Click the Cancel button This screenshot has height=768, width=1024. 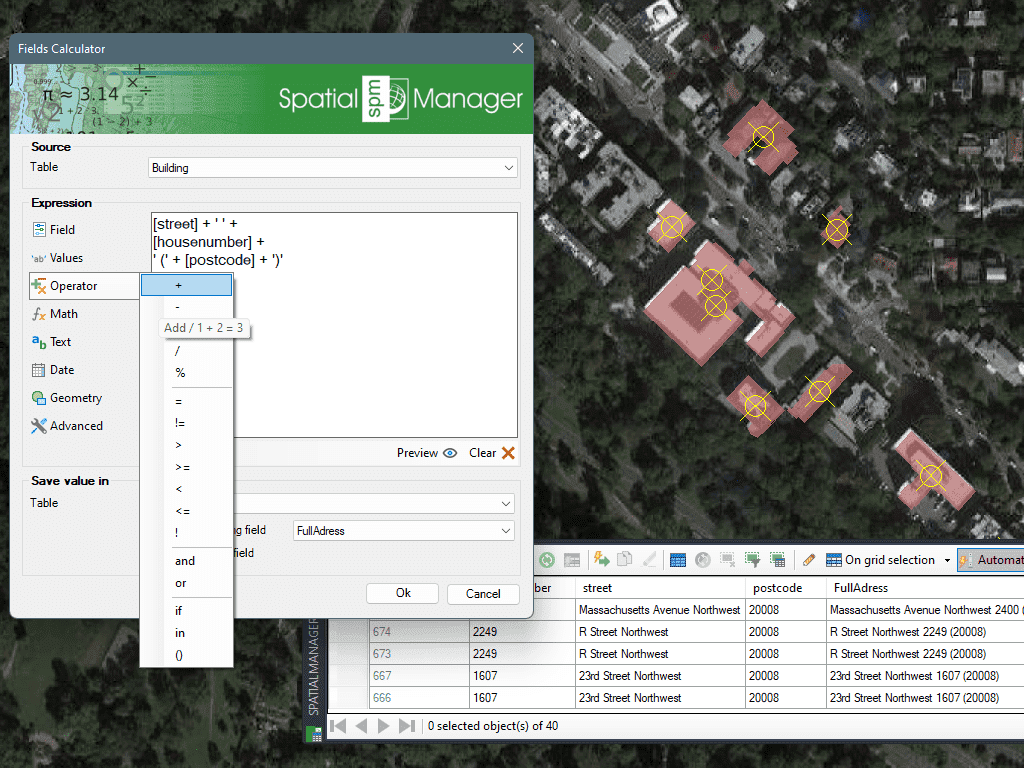click(x=483, y=594)
